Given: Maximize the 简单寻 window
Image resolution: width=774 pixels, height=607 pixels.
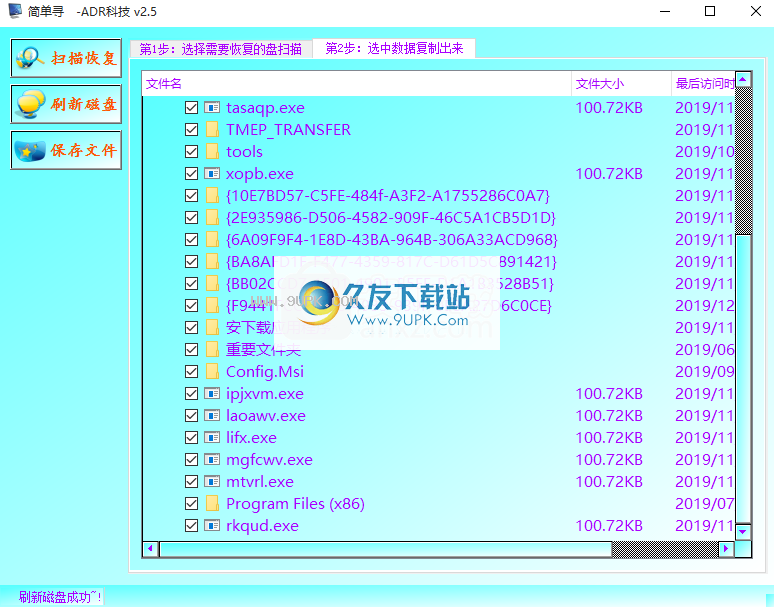Looking at the screenshot, I should tap(710, 11).
